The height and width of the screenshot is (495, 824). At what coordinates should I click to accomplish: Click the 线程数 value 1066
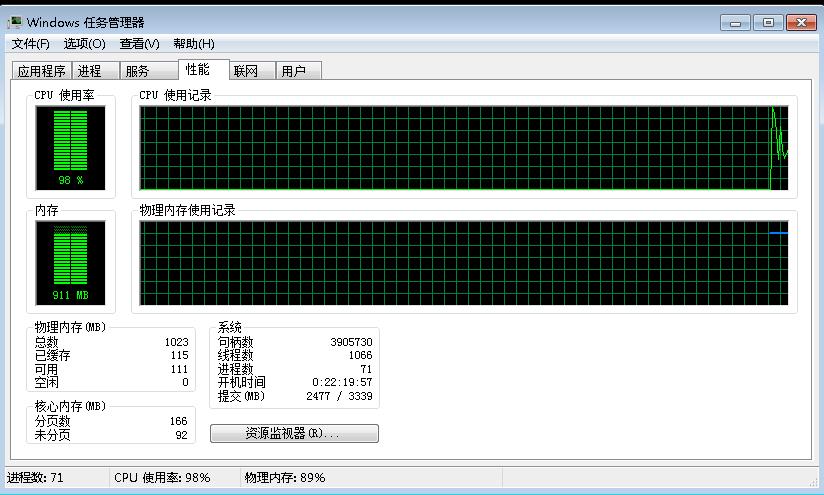click(360, 355)
